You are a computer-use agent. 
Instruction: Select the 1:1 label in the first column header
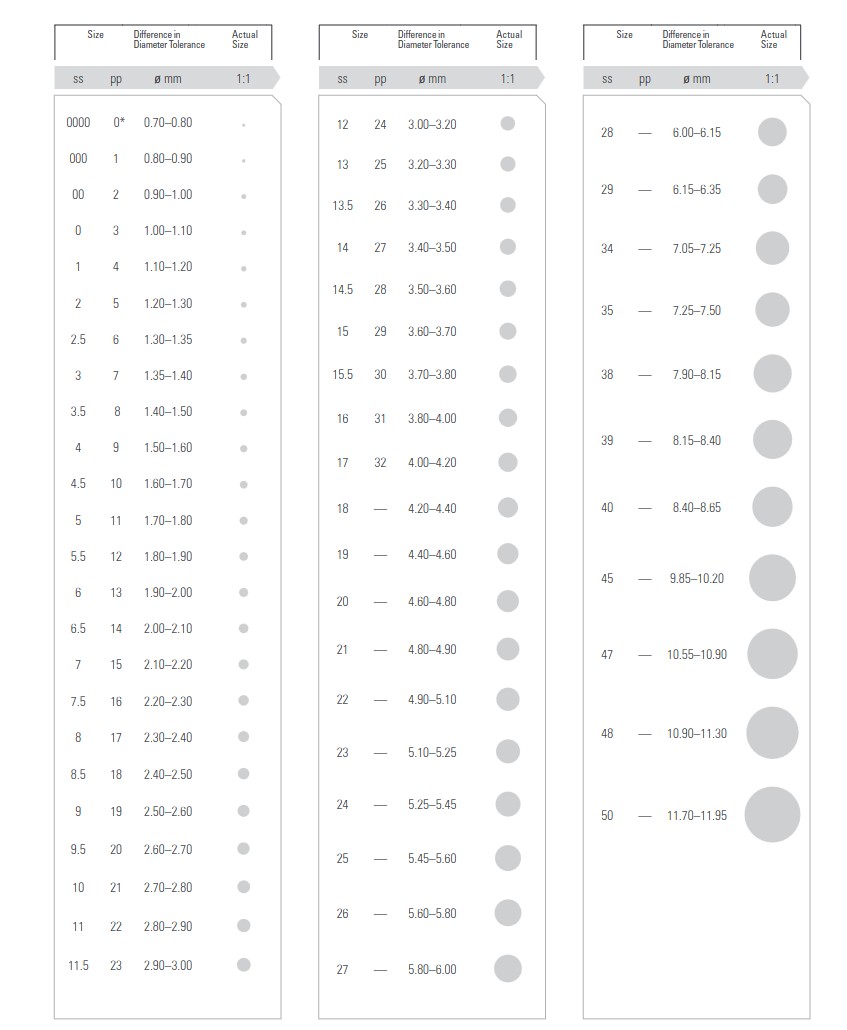click(243, 78)
